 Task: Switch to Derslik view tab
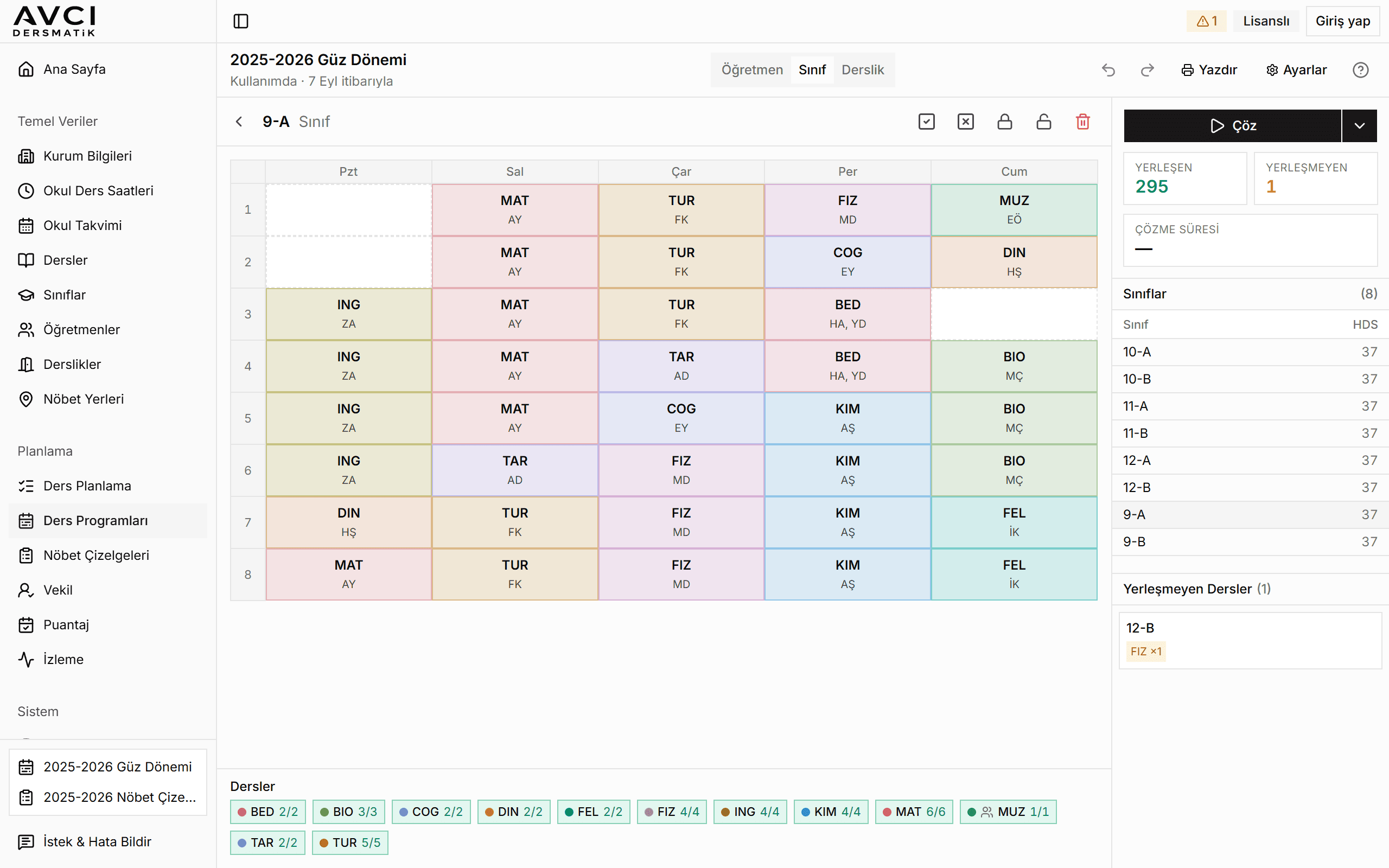point(863,70)
